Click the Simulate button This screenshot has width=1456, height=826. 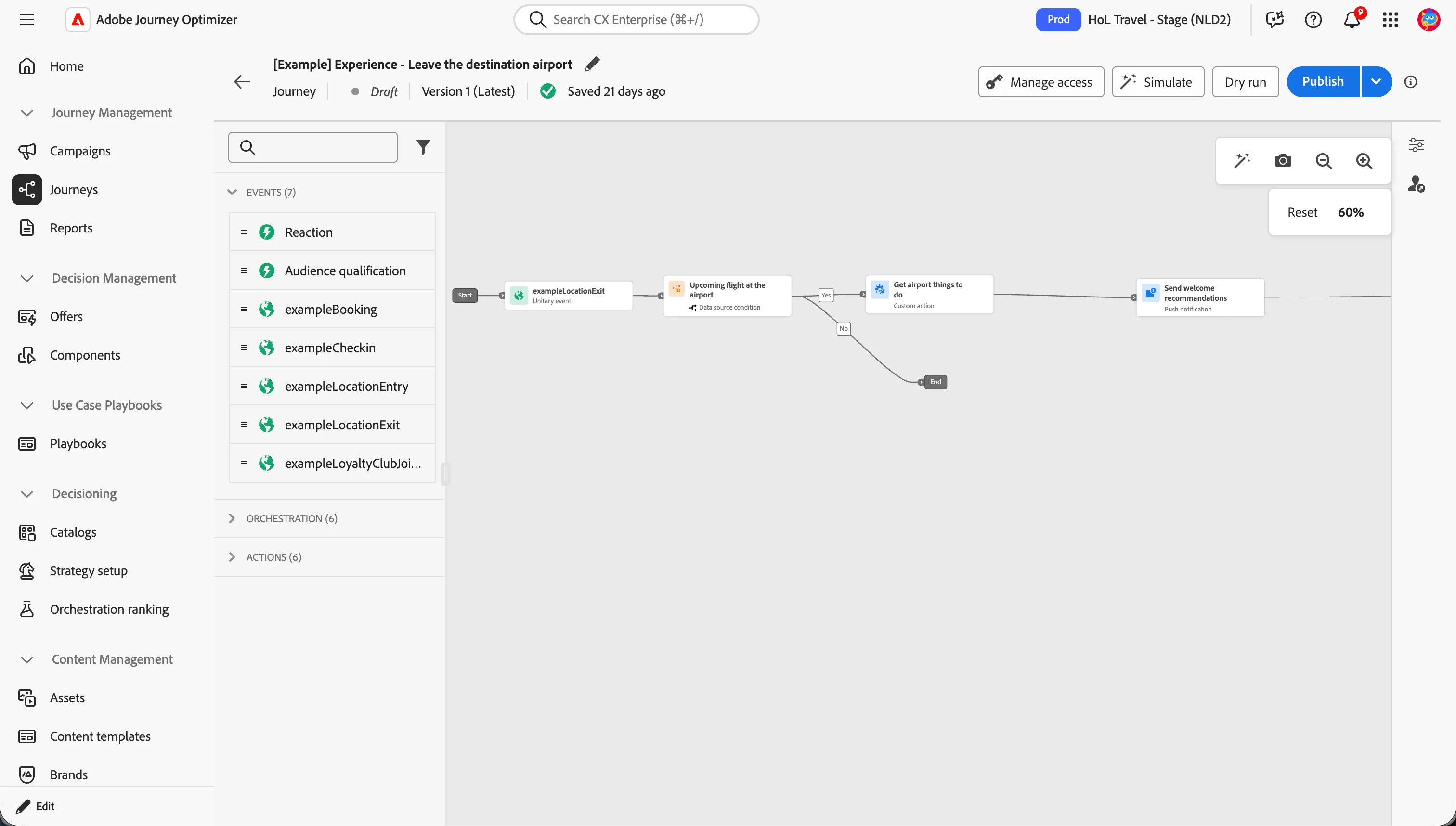(x=1157, y=82)
